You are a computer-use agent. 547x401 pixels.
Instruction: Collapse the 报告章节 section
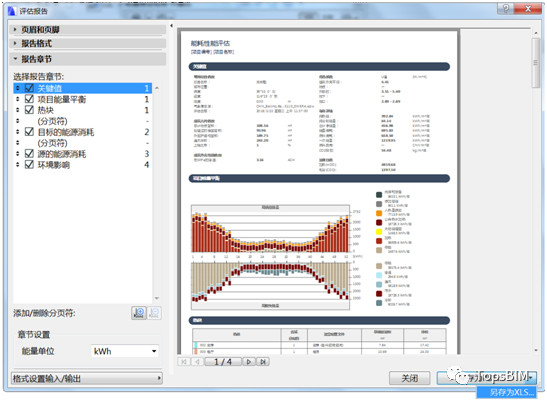pyautogui.click(x=88, y=59)
